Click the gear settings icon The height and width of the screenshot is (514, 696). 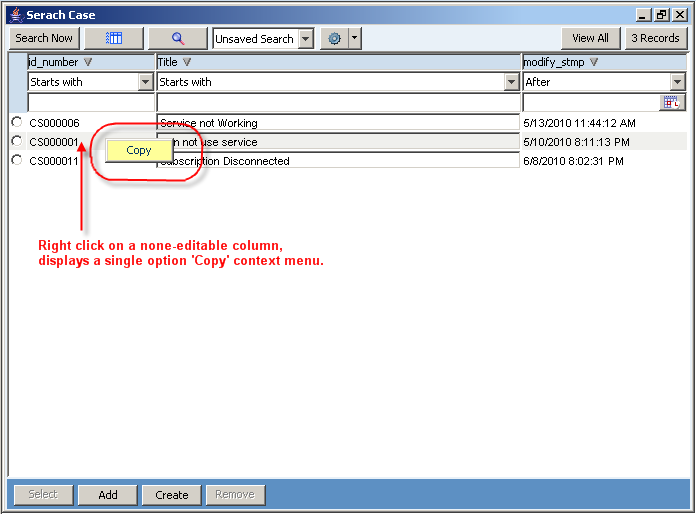pos(334,38)
